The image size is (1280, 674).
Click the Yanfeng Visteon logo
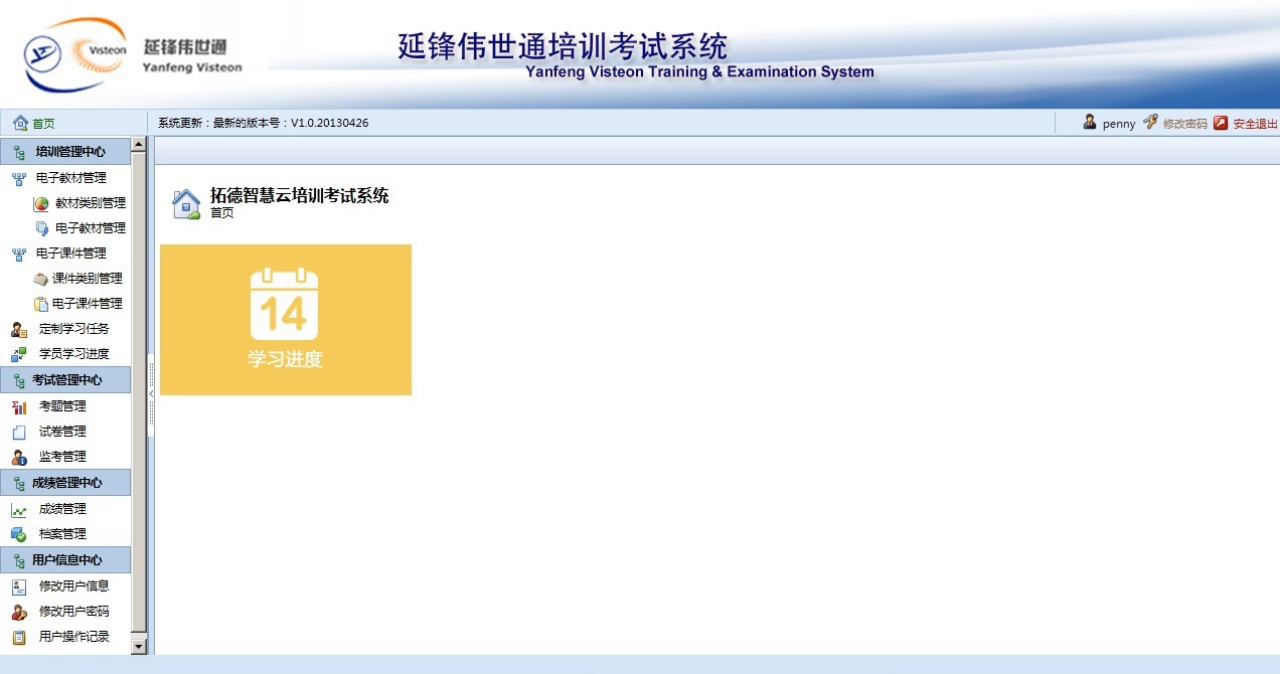pos(133,55)
